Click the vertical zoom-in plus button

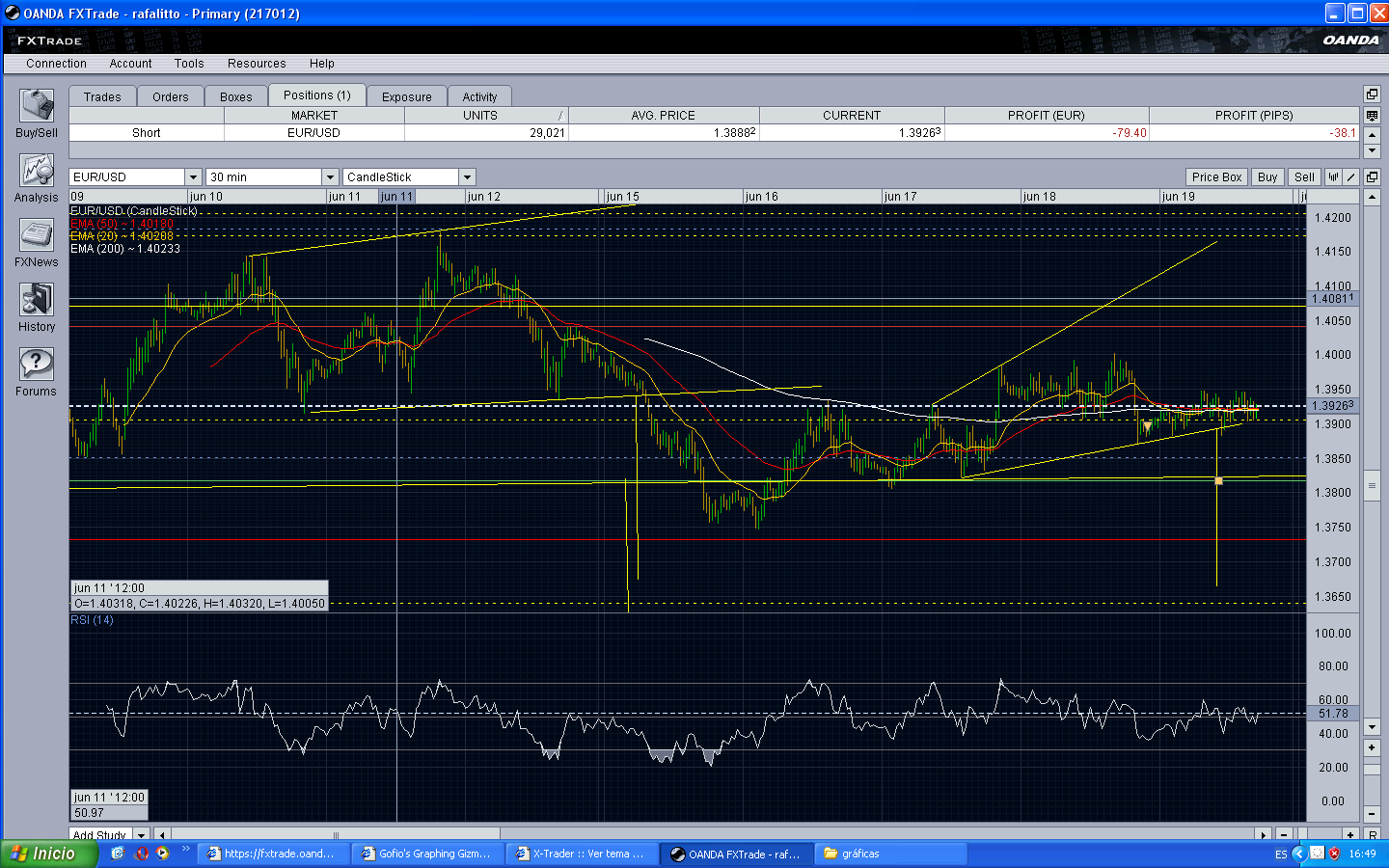[1372, 747]
